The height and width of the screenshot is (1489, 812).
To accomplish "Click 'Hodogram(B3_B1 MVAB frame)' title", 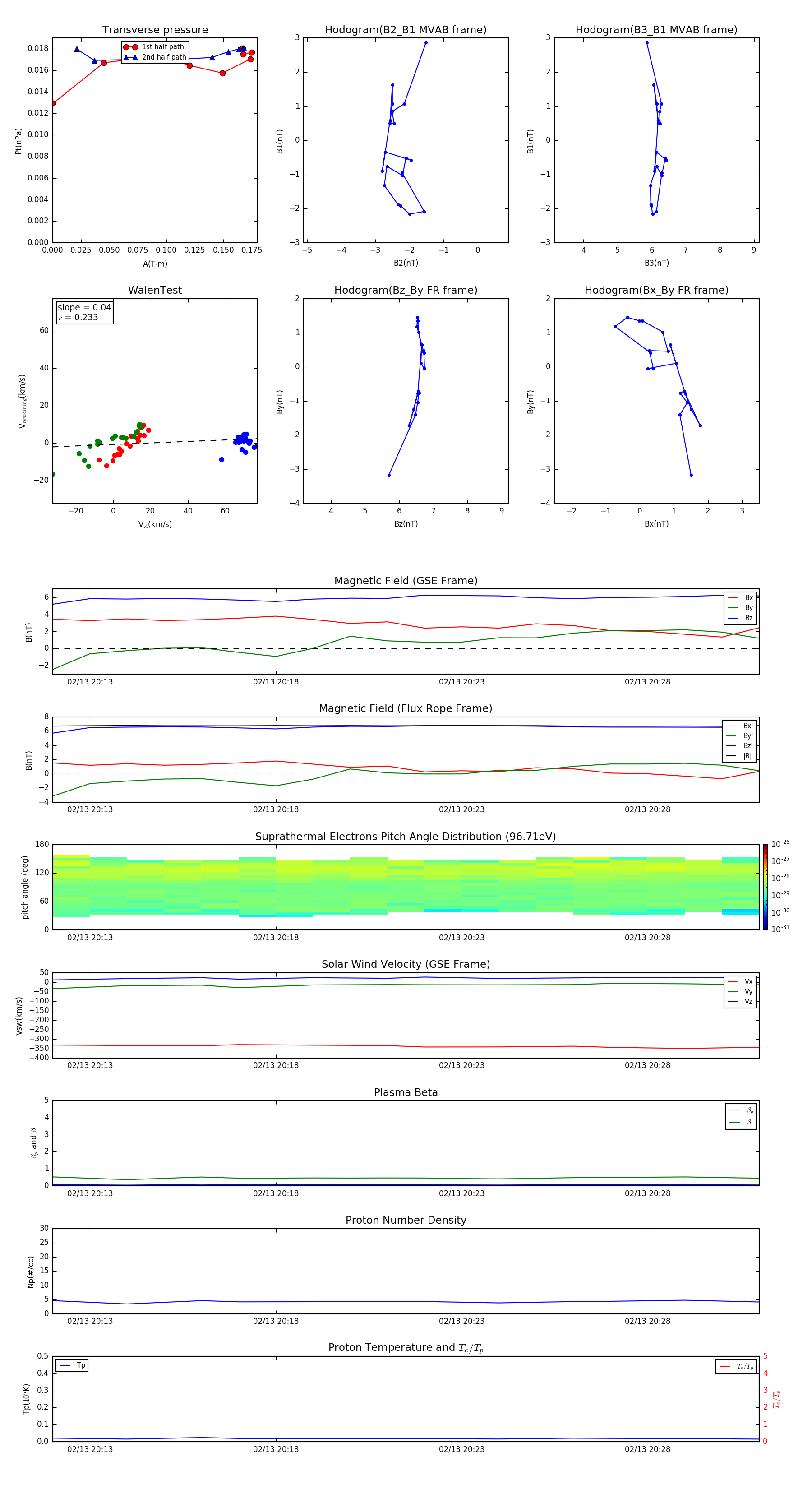I will (656, 30).
